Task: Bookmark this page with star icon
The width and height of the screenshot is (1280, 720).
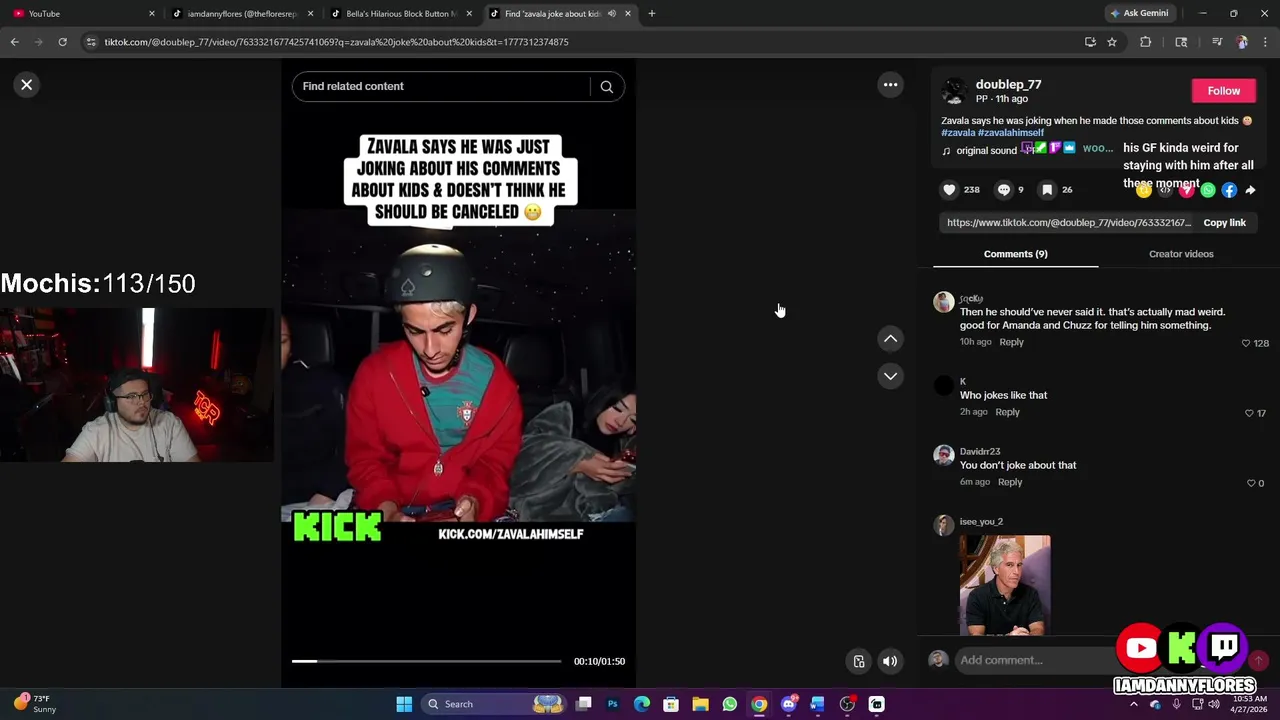Action: (x=1111, y=42)
